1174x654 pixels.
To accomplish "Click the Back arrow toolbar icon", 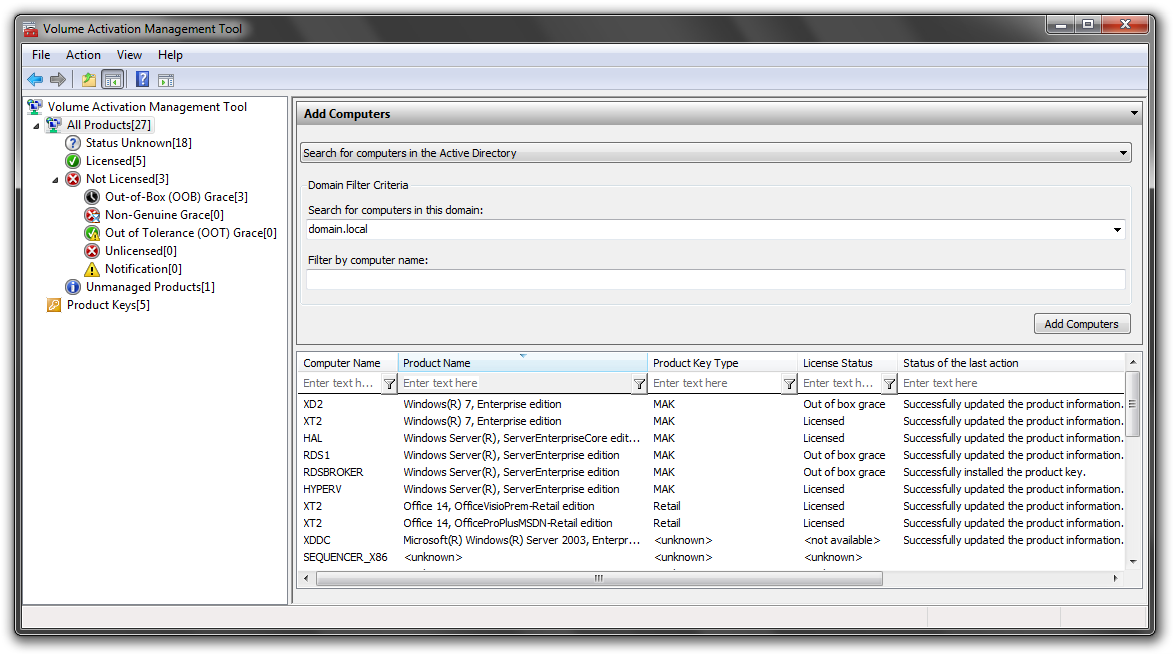I will 35,79.
